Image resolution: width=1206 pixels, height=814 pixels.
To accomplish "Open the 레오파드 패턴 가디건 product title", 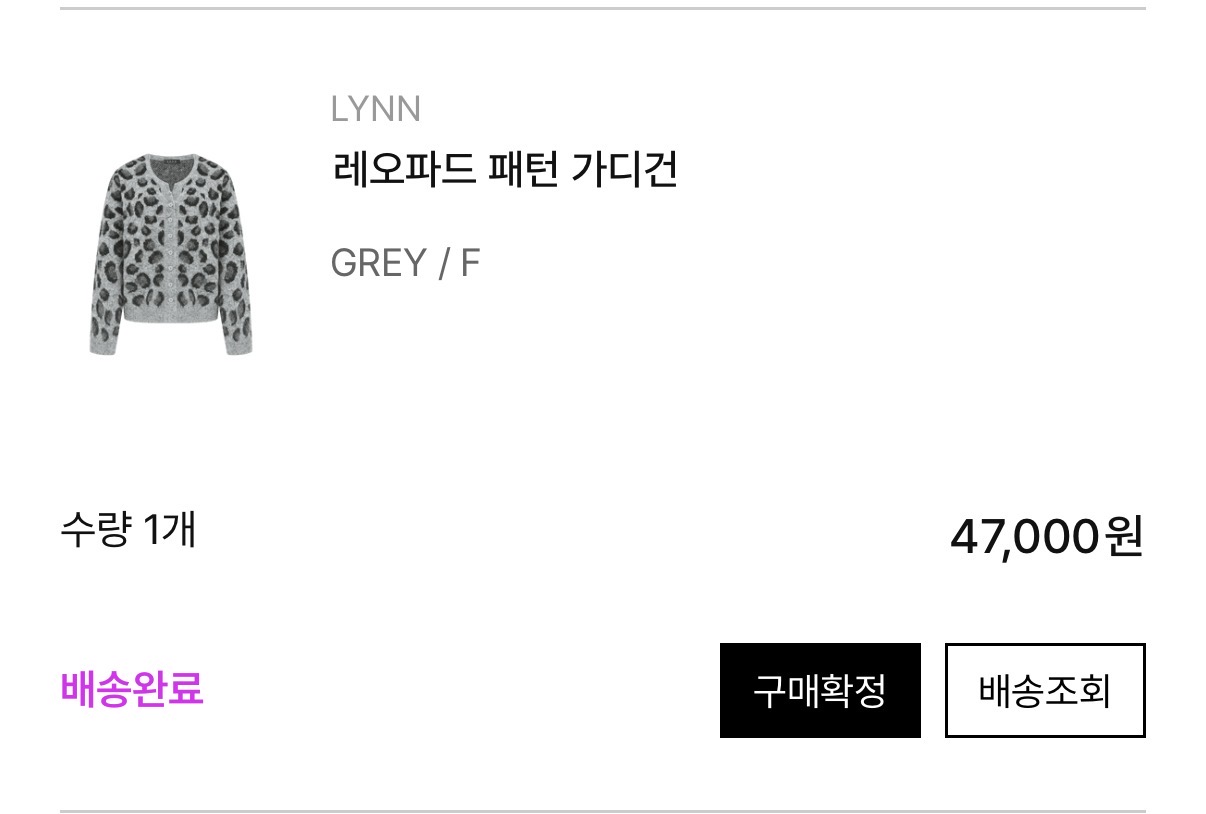I will [505, 169].
